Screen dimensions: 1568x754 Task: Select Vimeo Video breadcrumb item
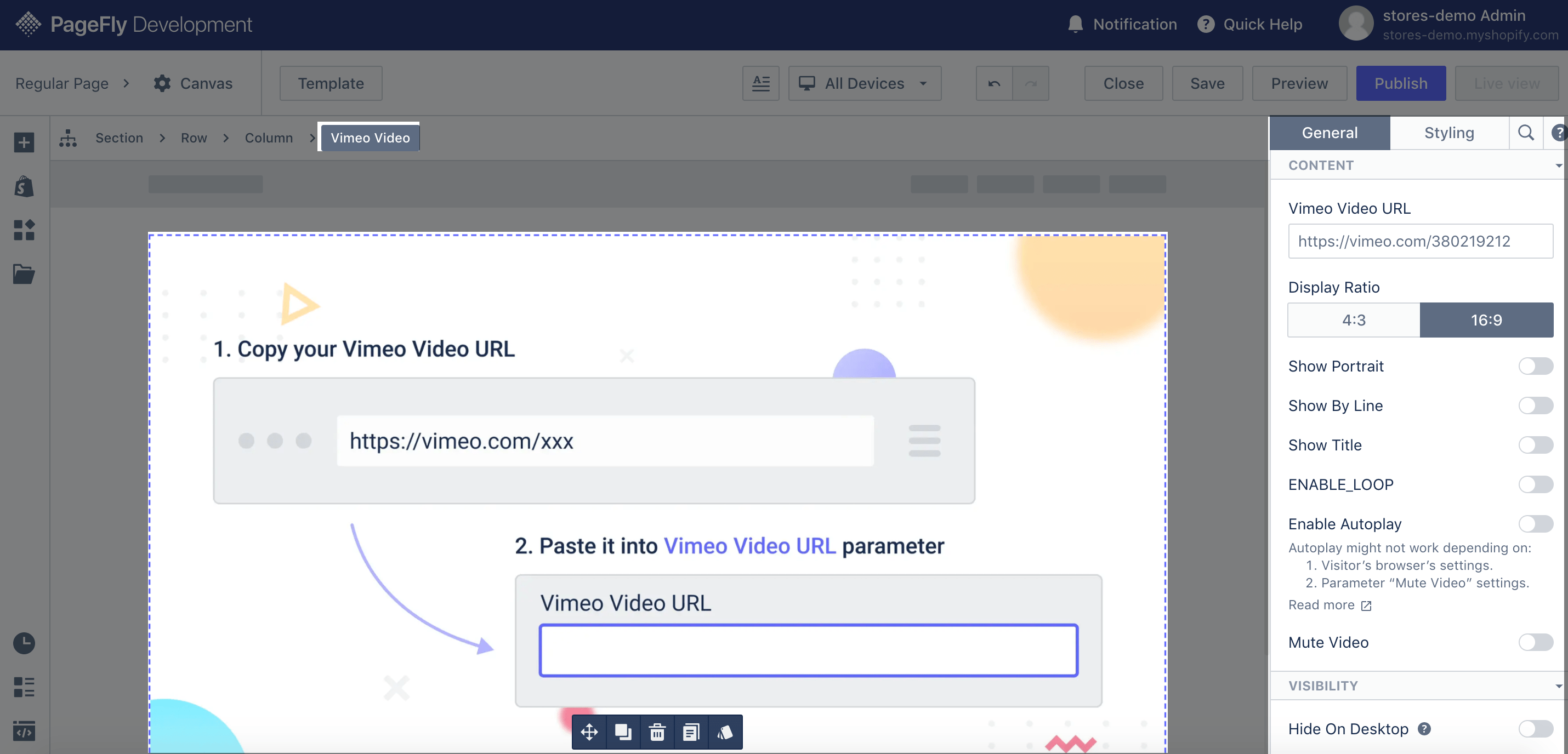[x=370, y=138]
